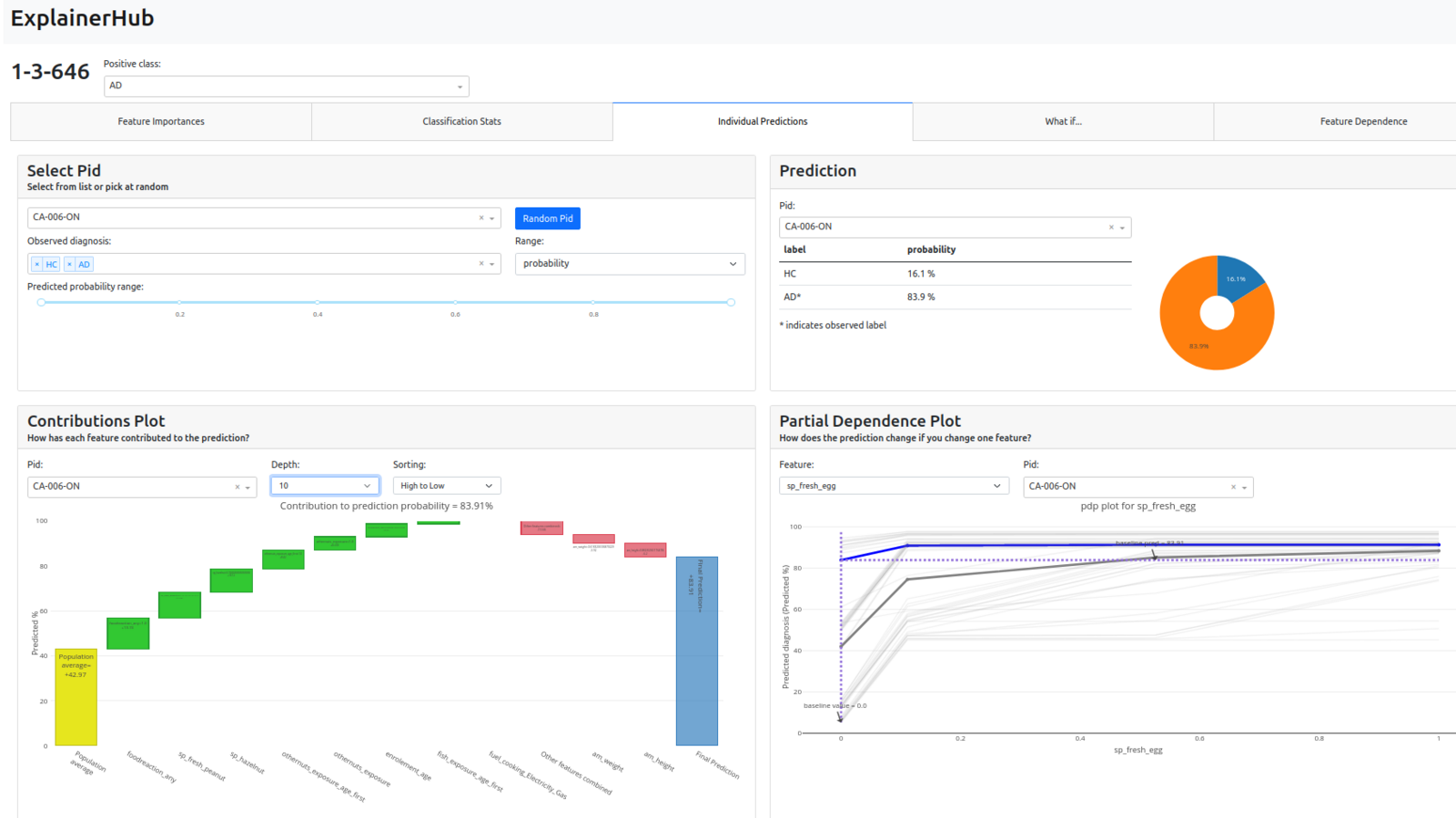Expand the Range probability dropdown
Screen dimensions: 1456x818
click(630, 264)
